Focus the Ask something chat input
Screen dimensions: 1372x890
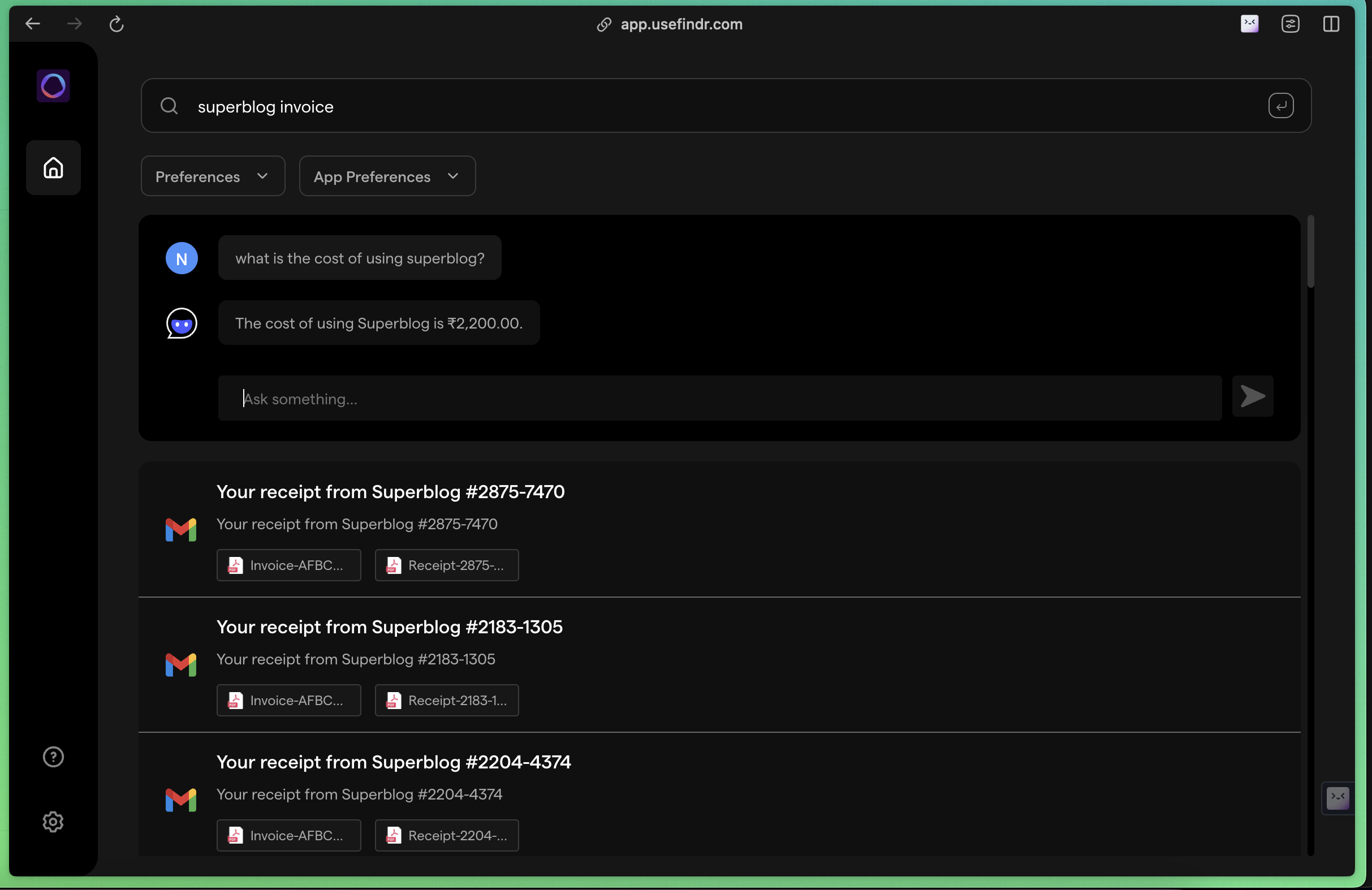(x=719, y=399)
